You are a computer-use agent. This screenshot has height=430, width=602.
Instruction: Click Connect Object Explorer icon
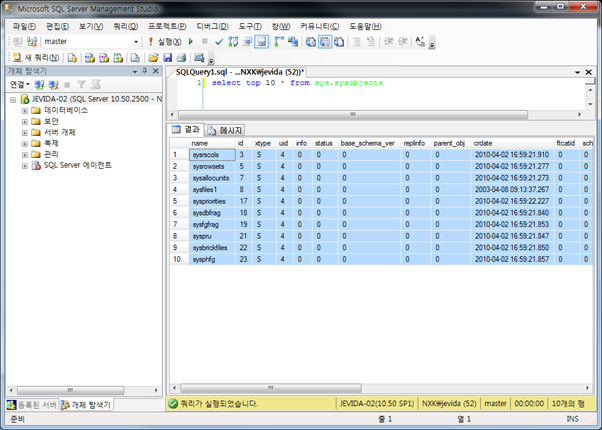39,84
